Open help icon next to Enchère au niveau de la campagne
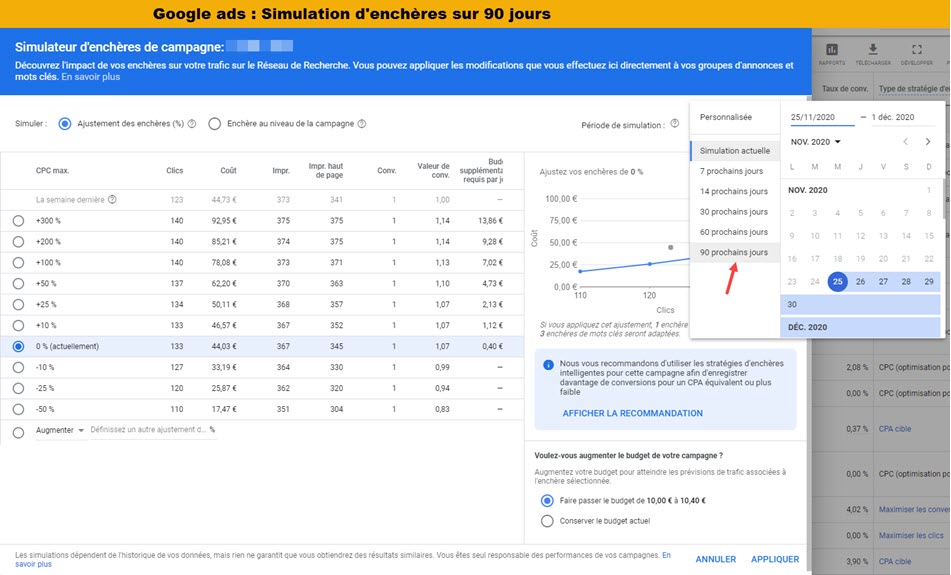 coord(361,124)
